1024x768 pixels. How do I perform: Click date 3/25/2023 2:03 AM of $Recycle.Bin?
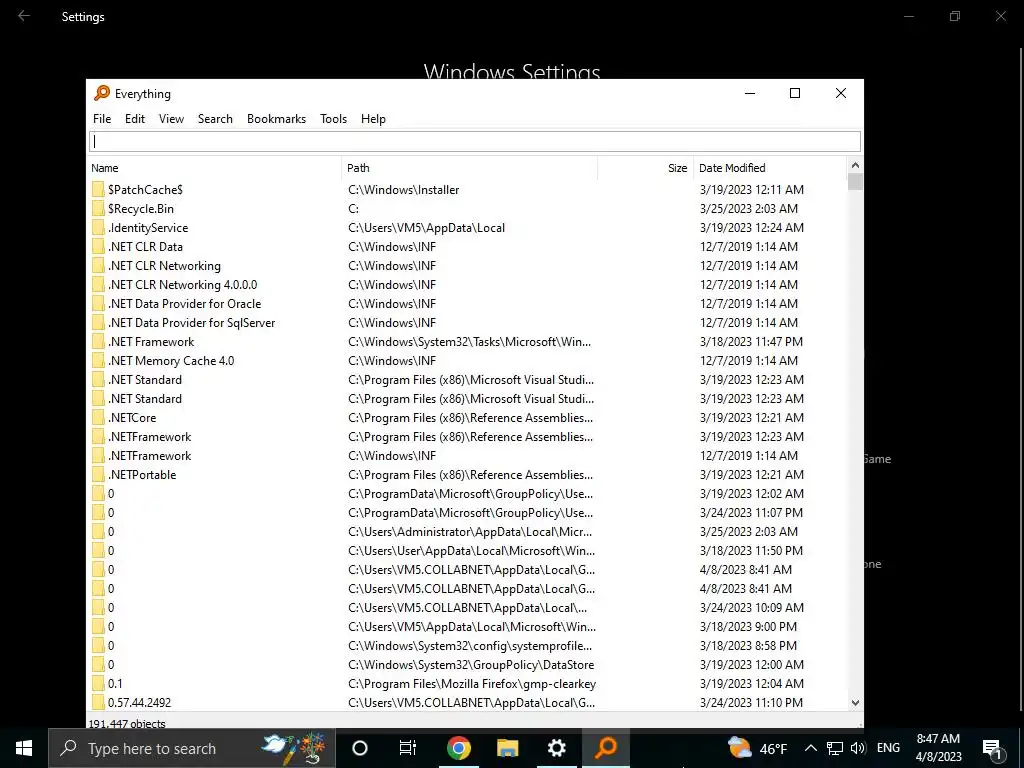pos(748,208)
